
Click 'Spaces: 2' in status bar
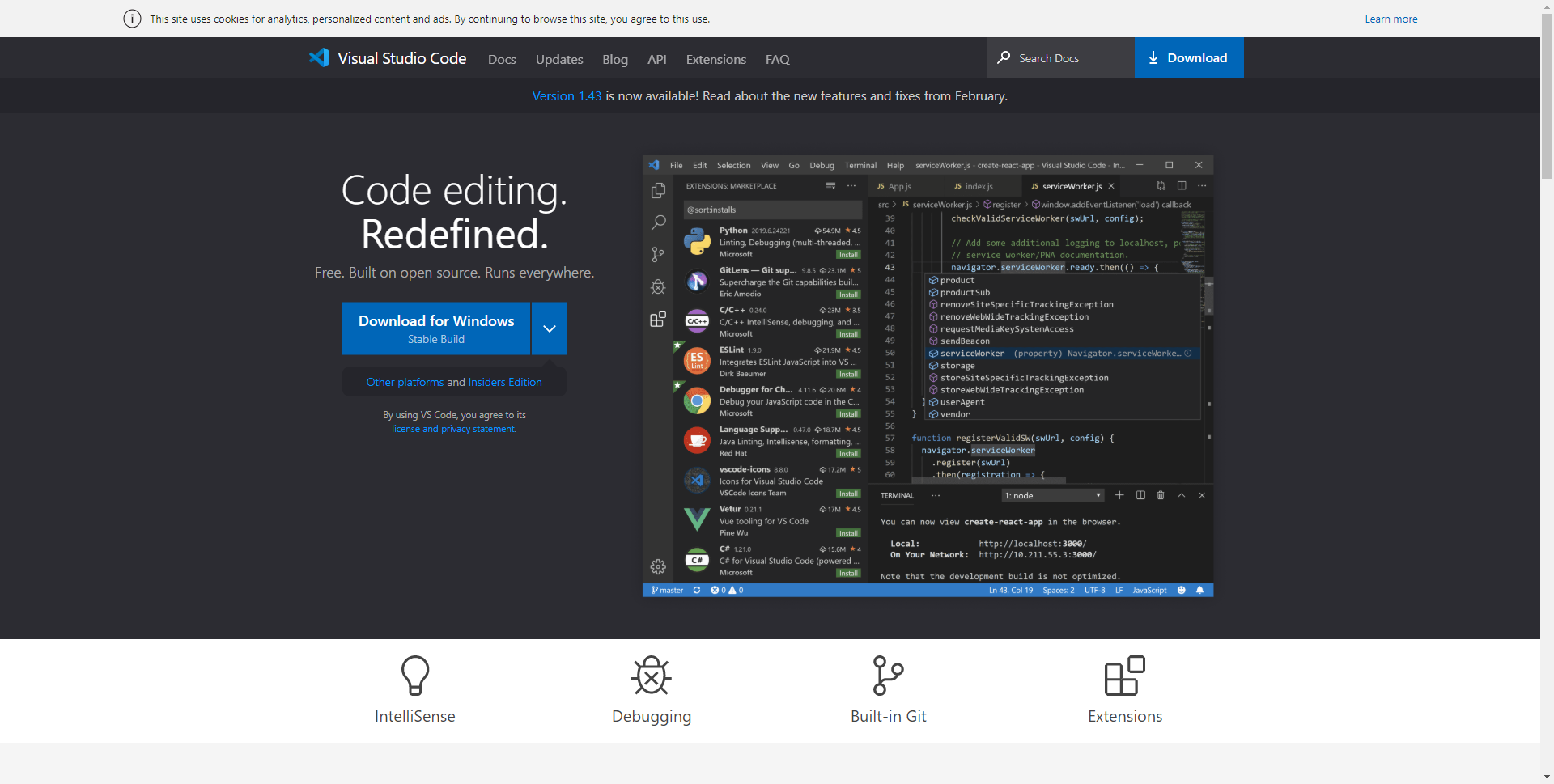(1059, 590)
